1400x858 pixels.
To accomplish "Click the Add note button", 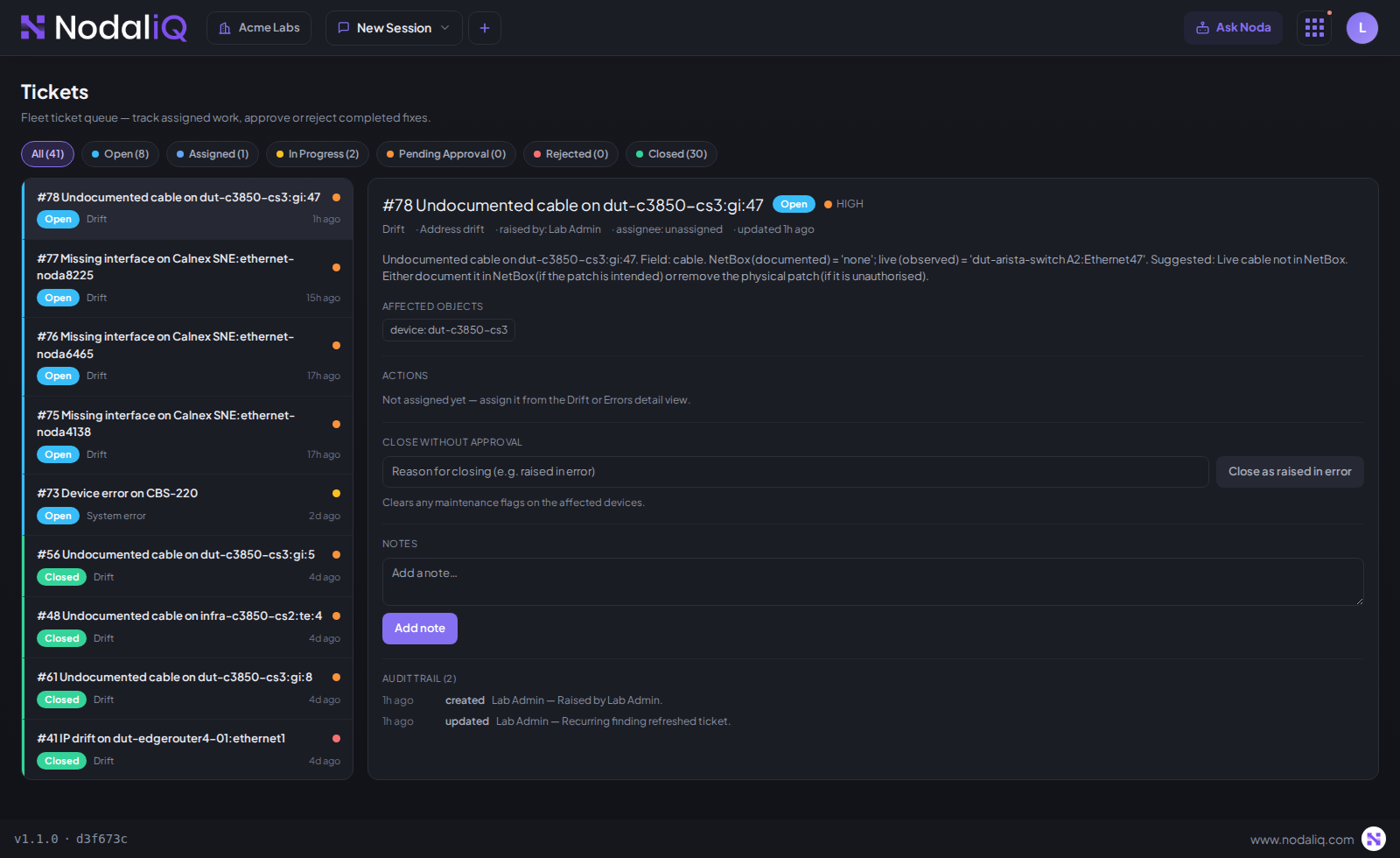I will pos(420,629).
